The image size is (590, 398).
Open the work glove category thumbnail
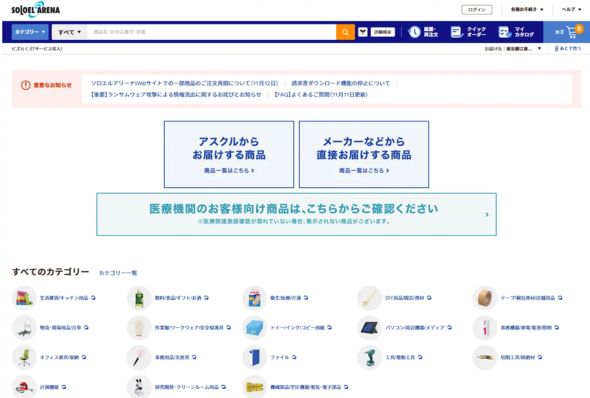139,327
